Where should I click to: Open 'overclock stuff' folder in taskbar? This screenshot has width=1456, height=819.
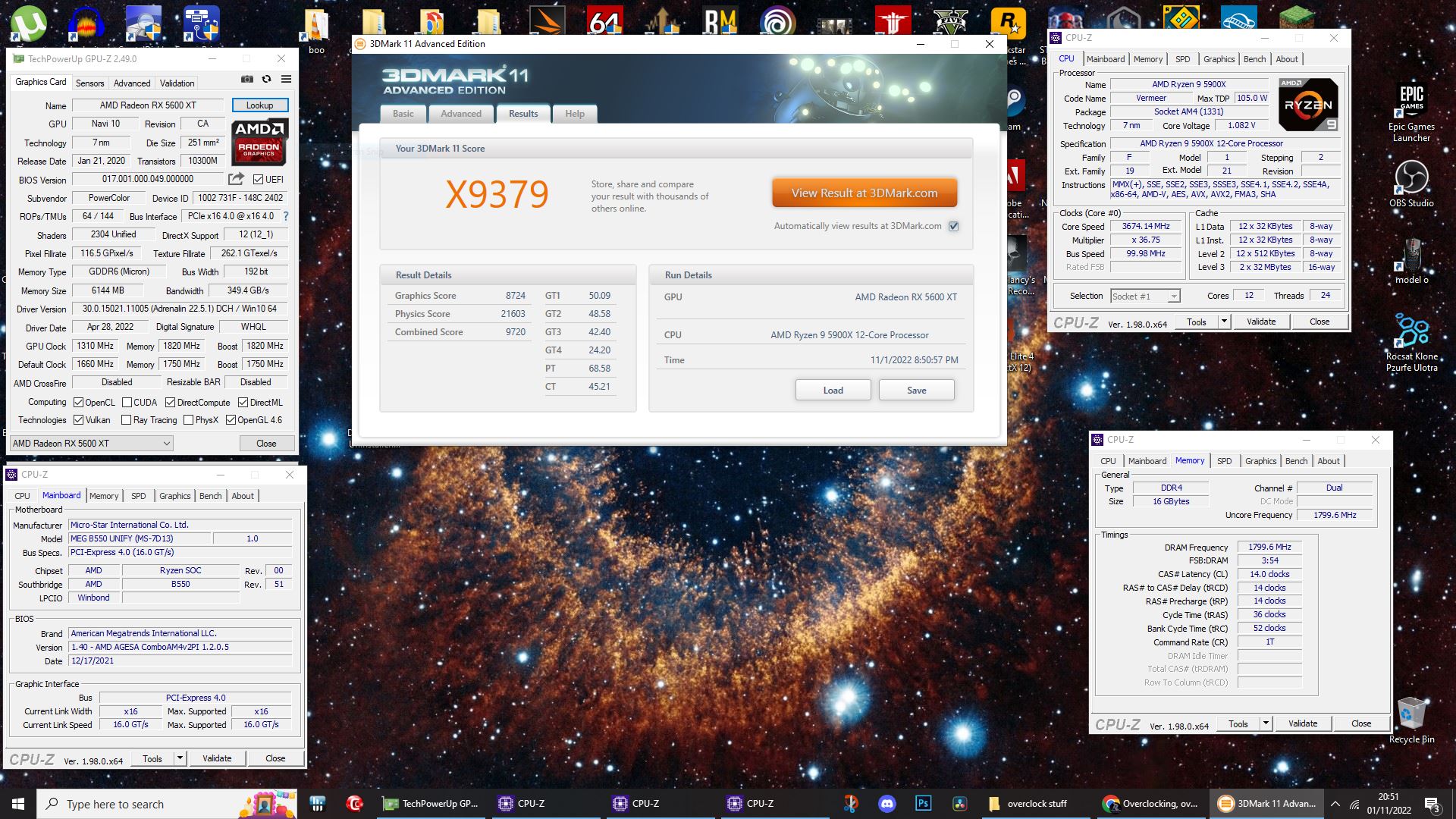tap(1037, 804)
